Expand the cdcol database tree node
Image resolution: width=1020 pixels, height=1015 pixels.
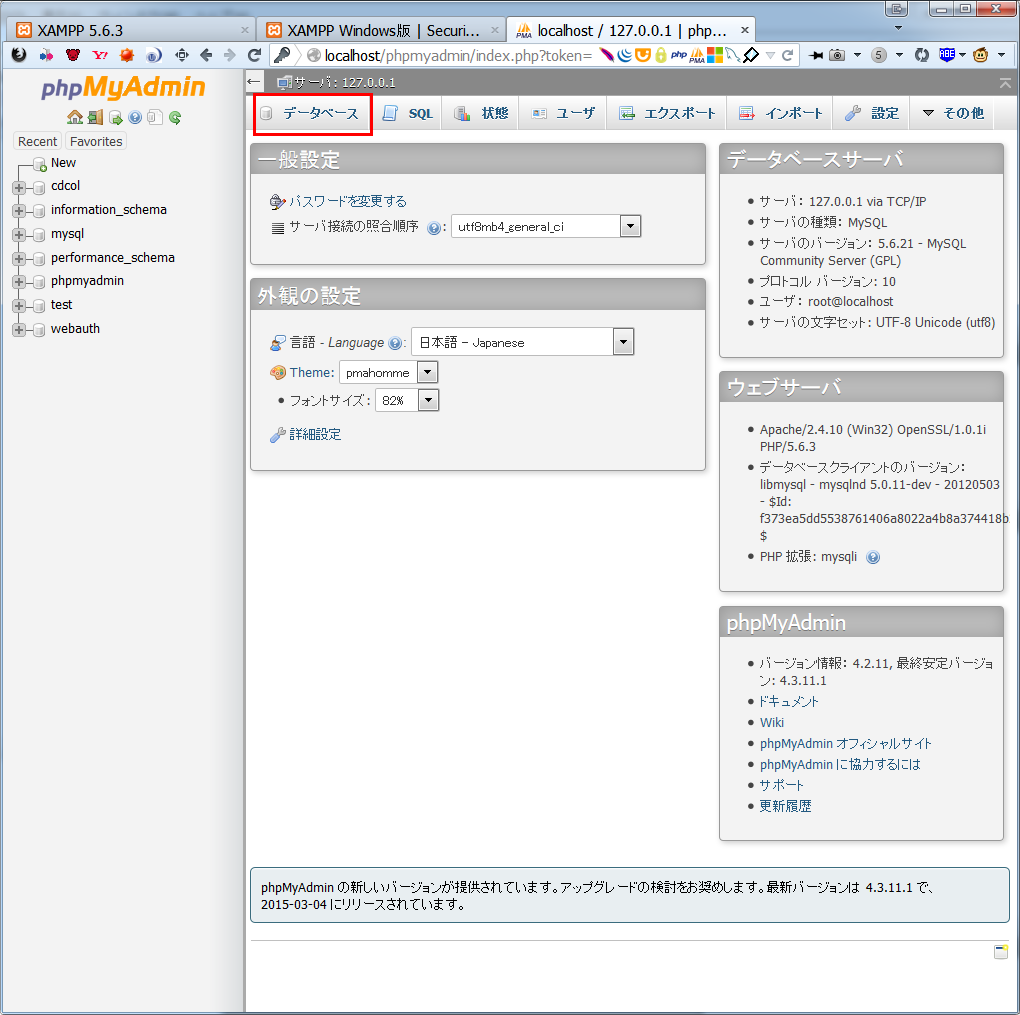click(19, 187)
